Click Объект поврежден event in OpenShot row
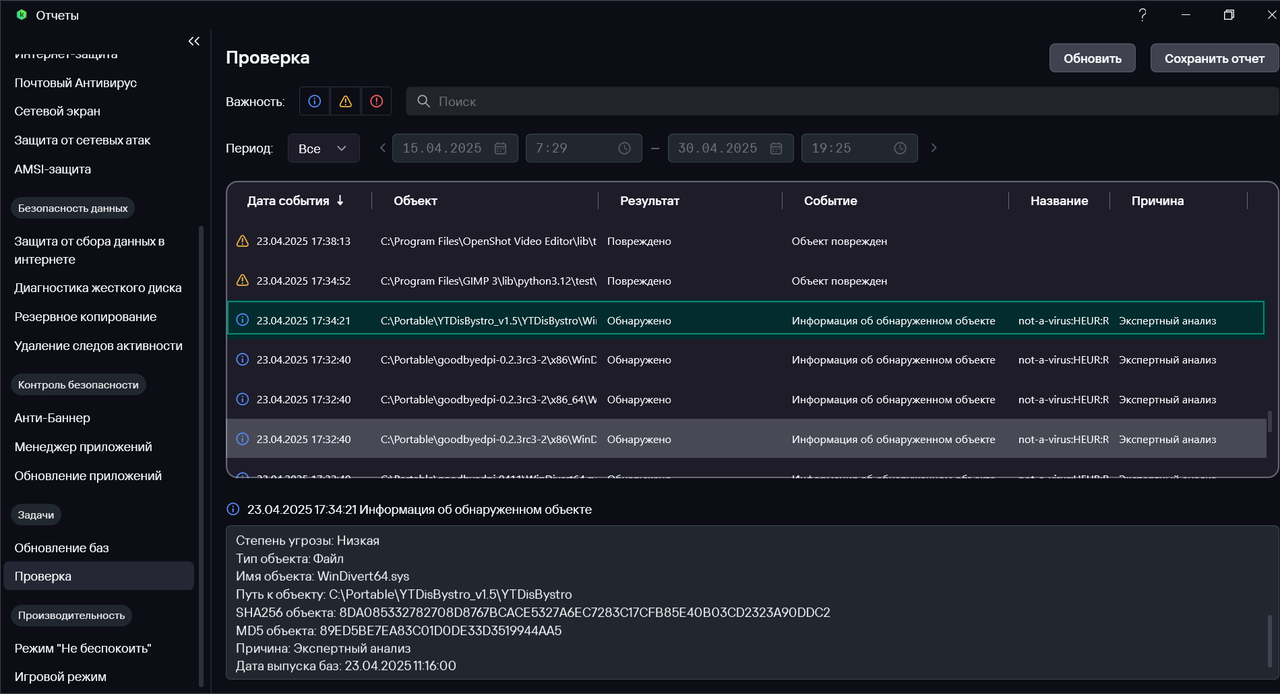The image size is (1280, 694). (x=839, y=241)
